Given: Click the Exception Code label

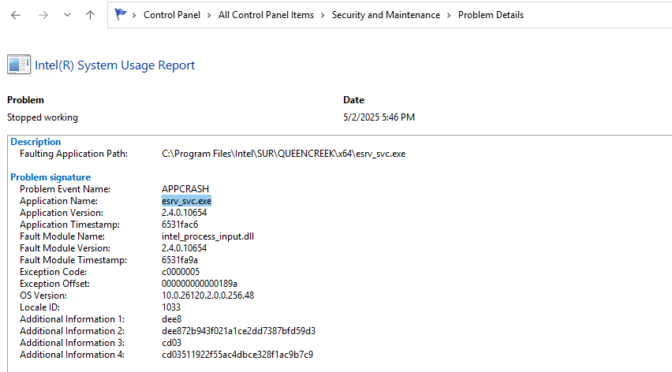Looking at the screenshot, I should pyautogui.click(x=53, y=272).
